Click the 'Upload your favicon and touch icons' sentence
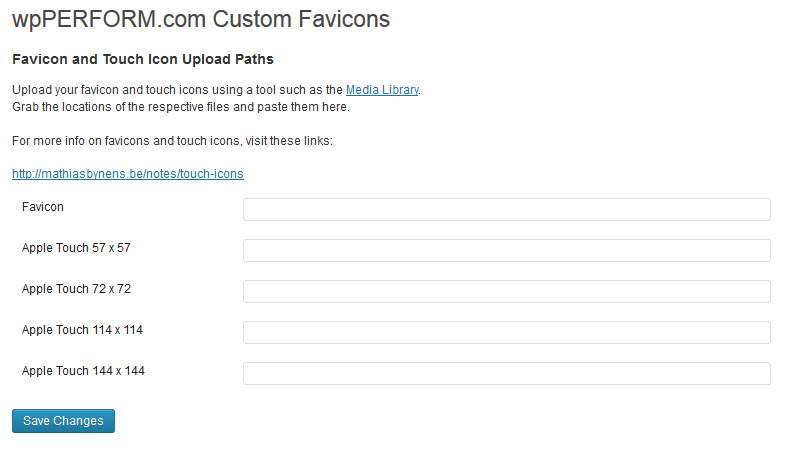 (216, 90)
